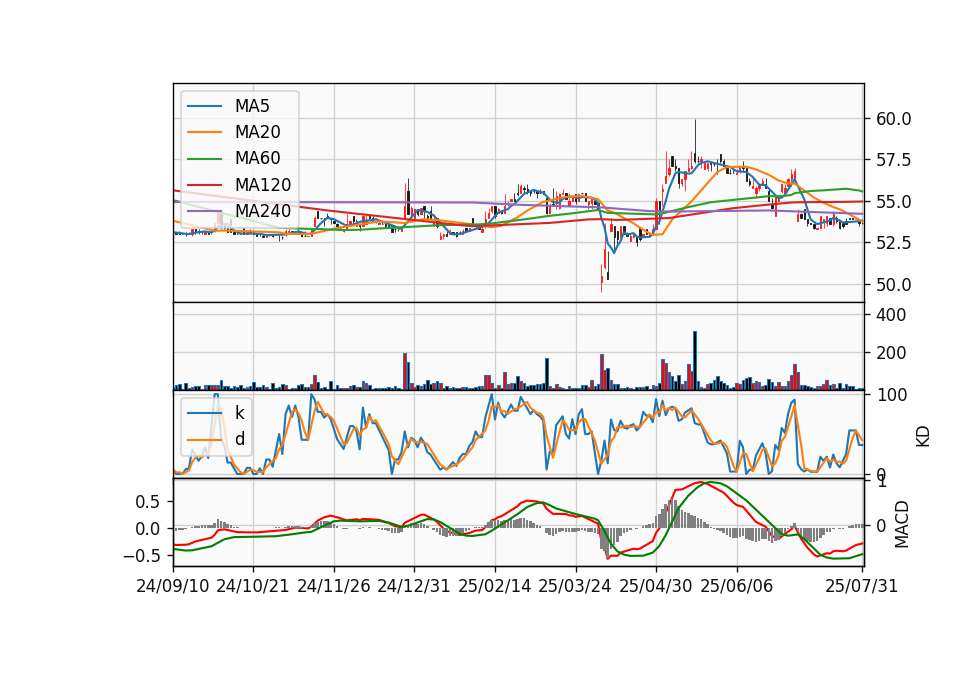Click the 24/11/26 date label
This screenshot has width=960, height=690.
click(x=334, y=586)
